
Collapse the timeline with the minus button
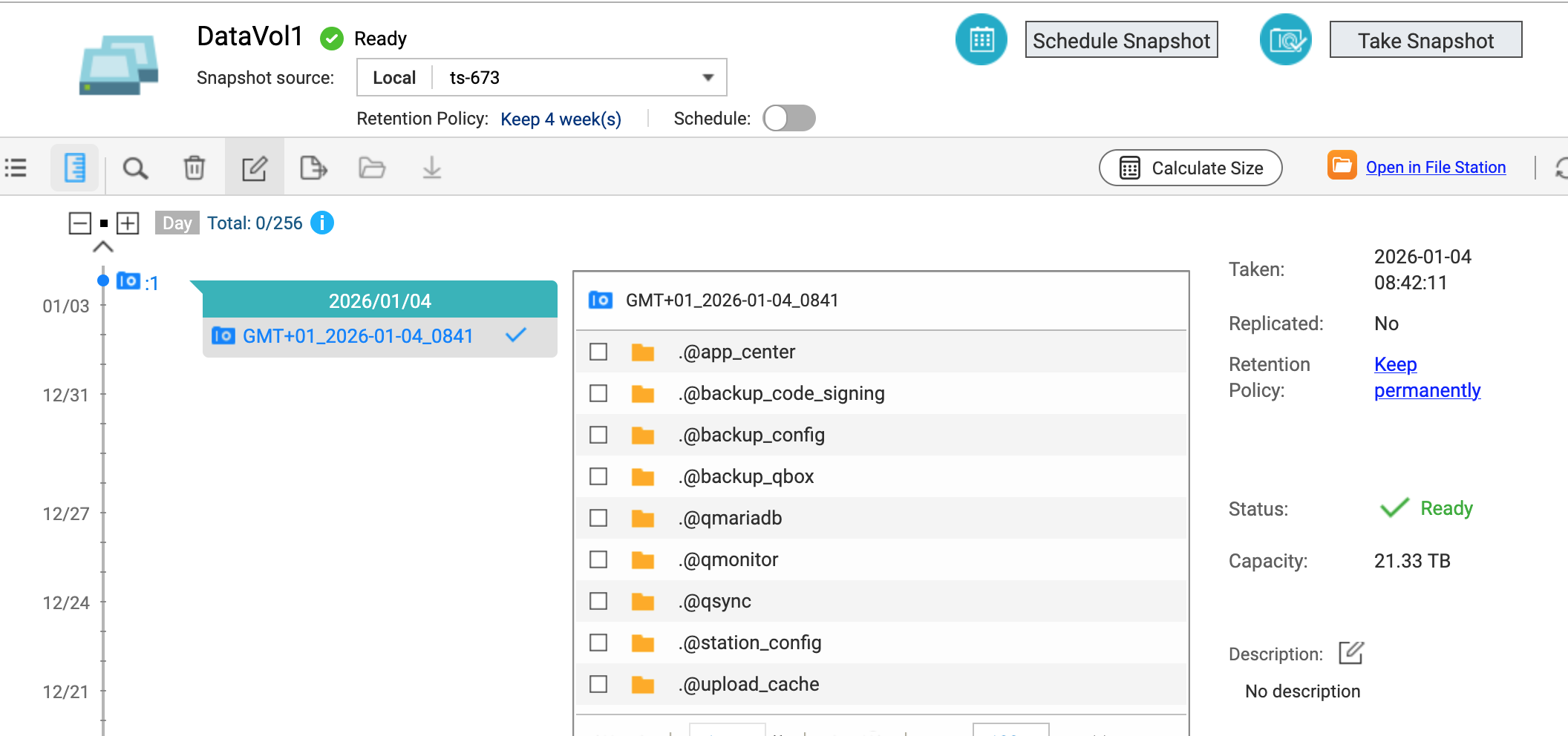(x=79, y=223)
